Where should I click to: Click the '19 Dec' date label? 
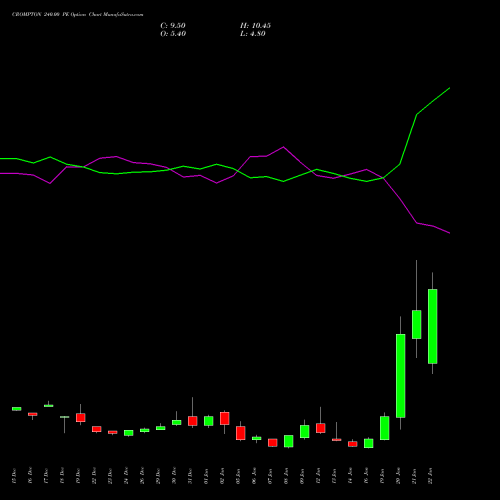point(78,476)
